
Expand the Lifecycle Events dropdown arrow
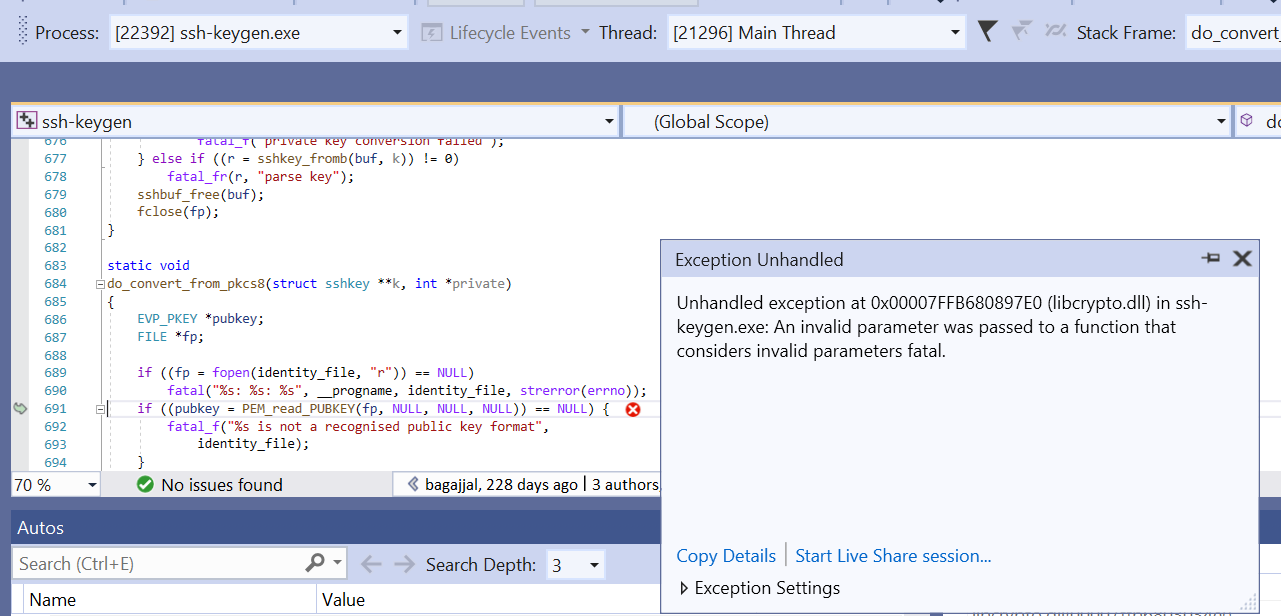585,33
